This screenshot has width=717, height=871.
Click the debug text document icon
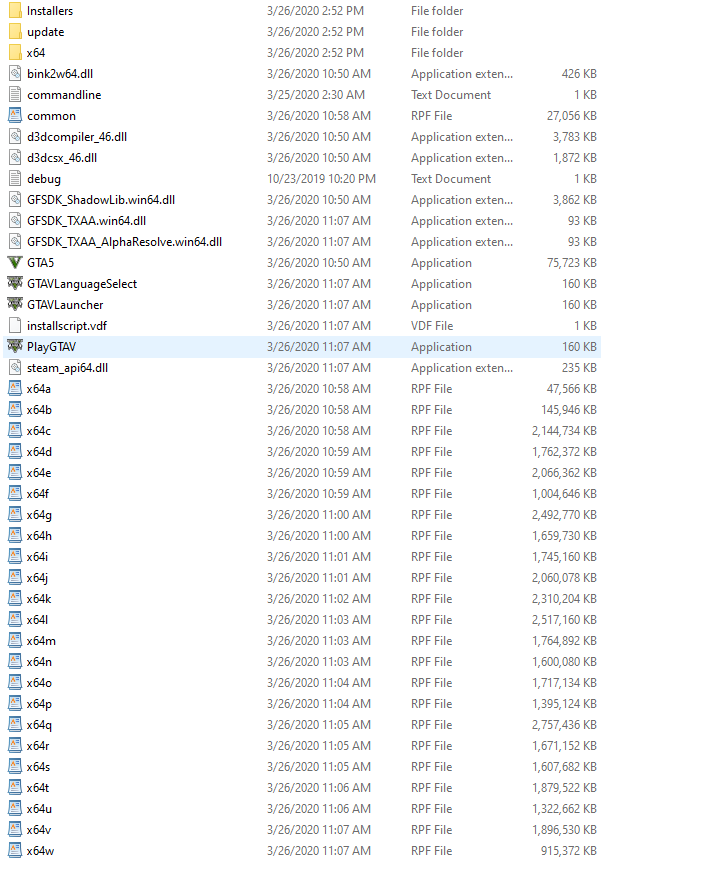(x=16, y=179)
